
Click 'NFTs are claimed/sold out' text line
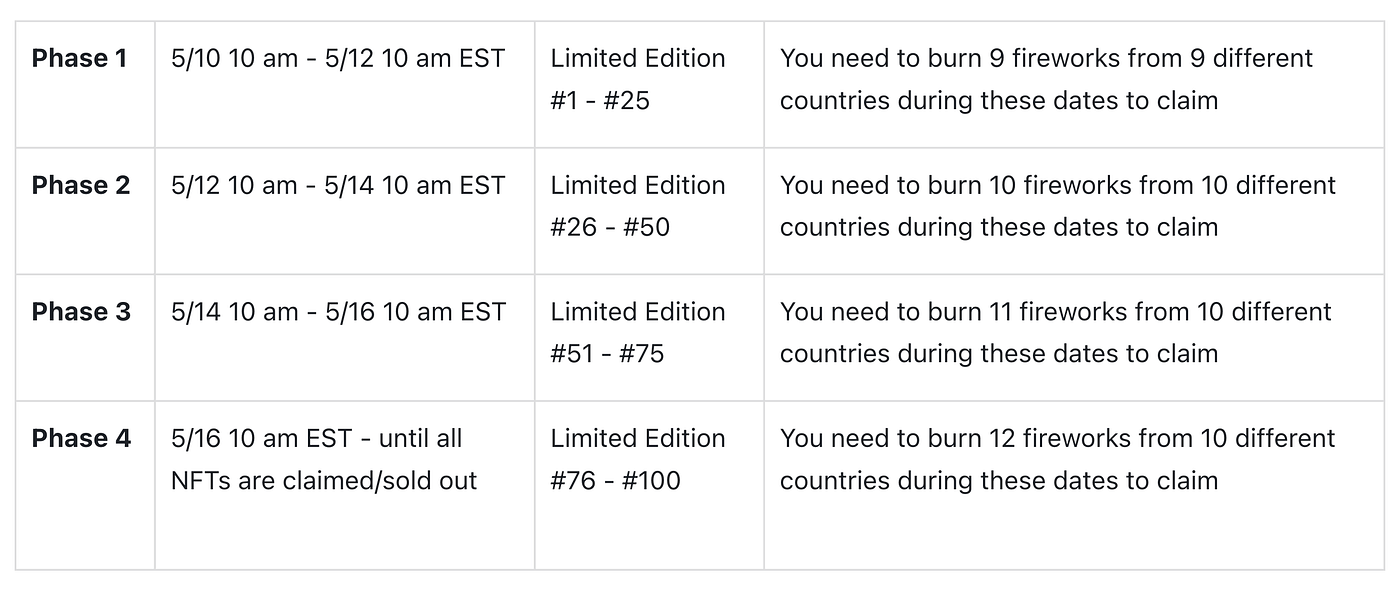coord(324,481)
